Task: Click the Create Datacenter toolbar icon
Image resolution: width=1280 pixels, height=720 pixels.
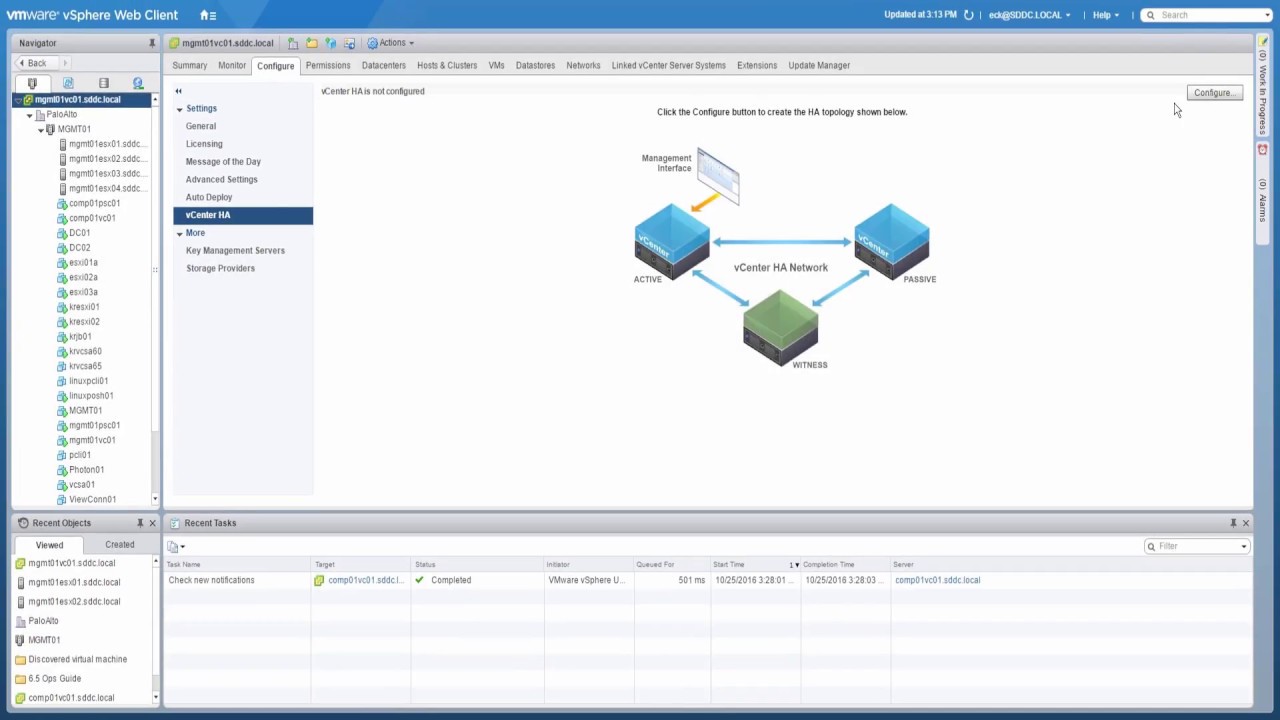Action: click(x=293, y=43)
